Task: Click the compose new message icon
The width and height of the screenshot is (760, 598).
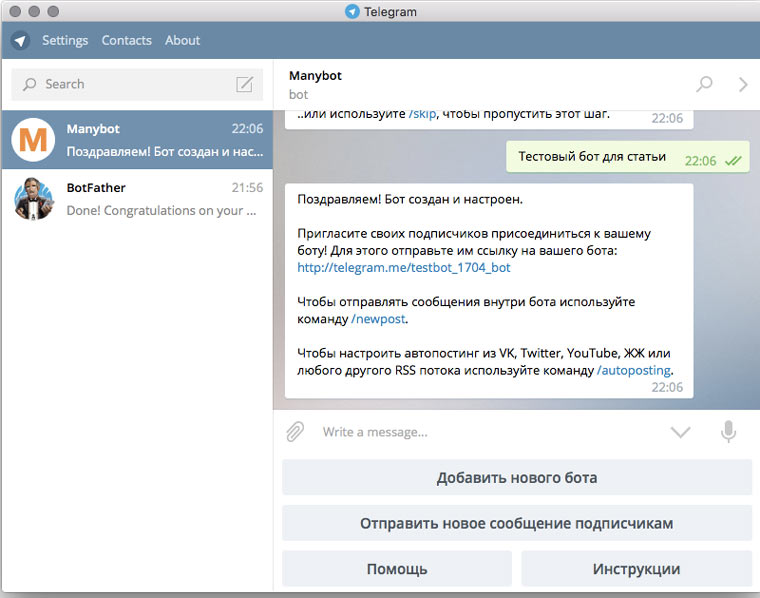Action: point(244,84)
